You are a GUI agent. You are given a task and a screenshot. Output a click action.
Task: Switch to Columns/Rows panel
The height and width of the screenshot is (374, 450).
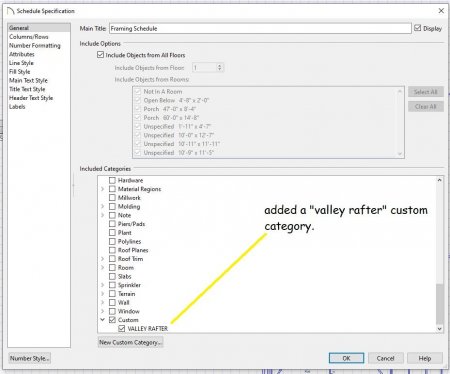(x=29, y=37)
